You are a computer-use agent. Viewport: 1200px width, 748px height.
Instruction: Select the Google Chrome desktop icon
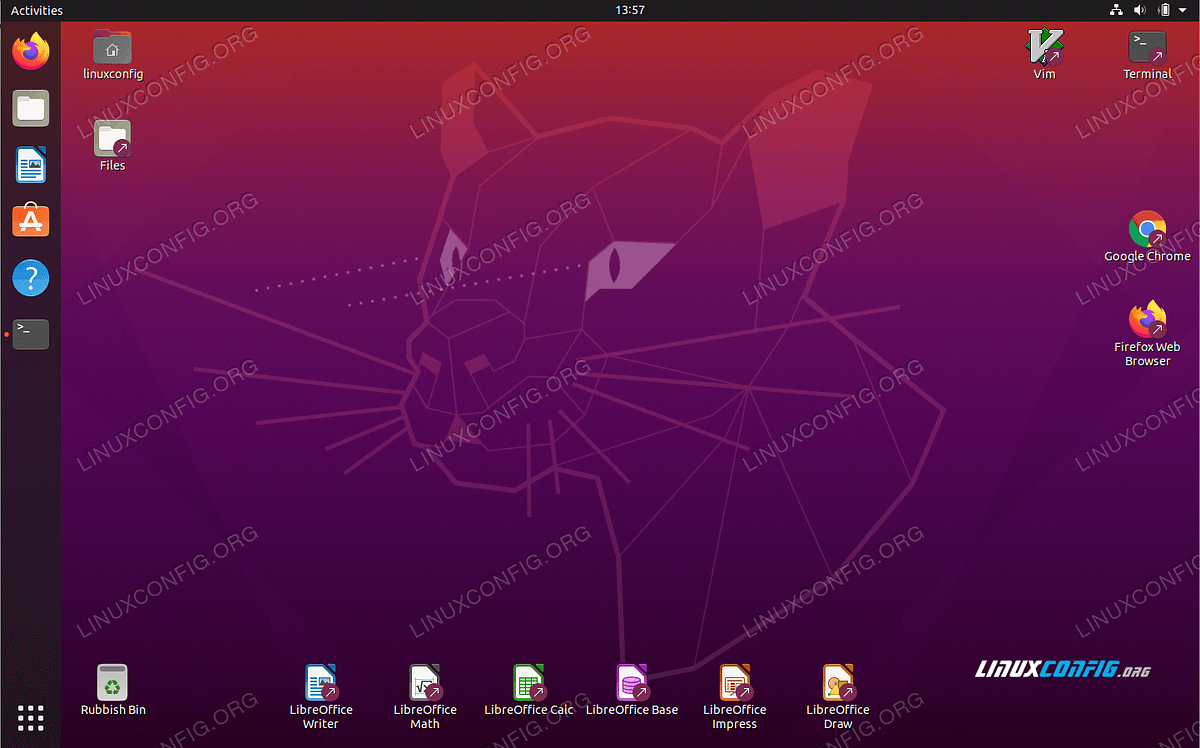click(1147, 236)
